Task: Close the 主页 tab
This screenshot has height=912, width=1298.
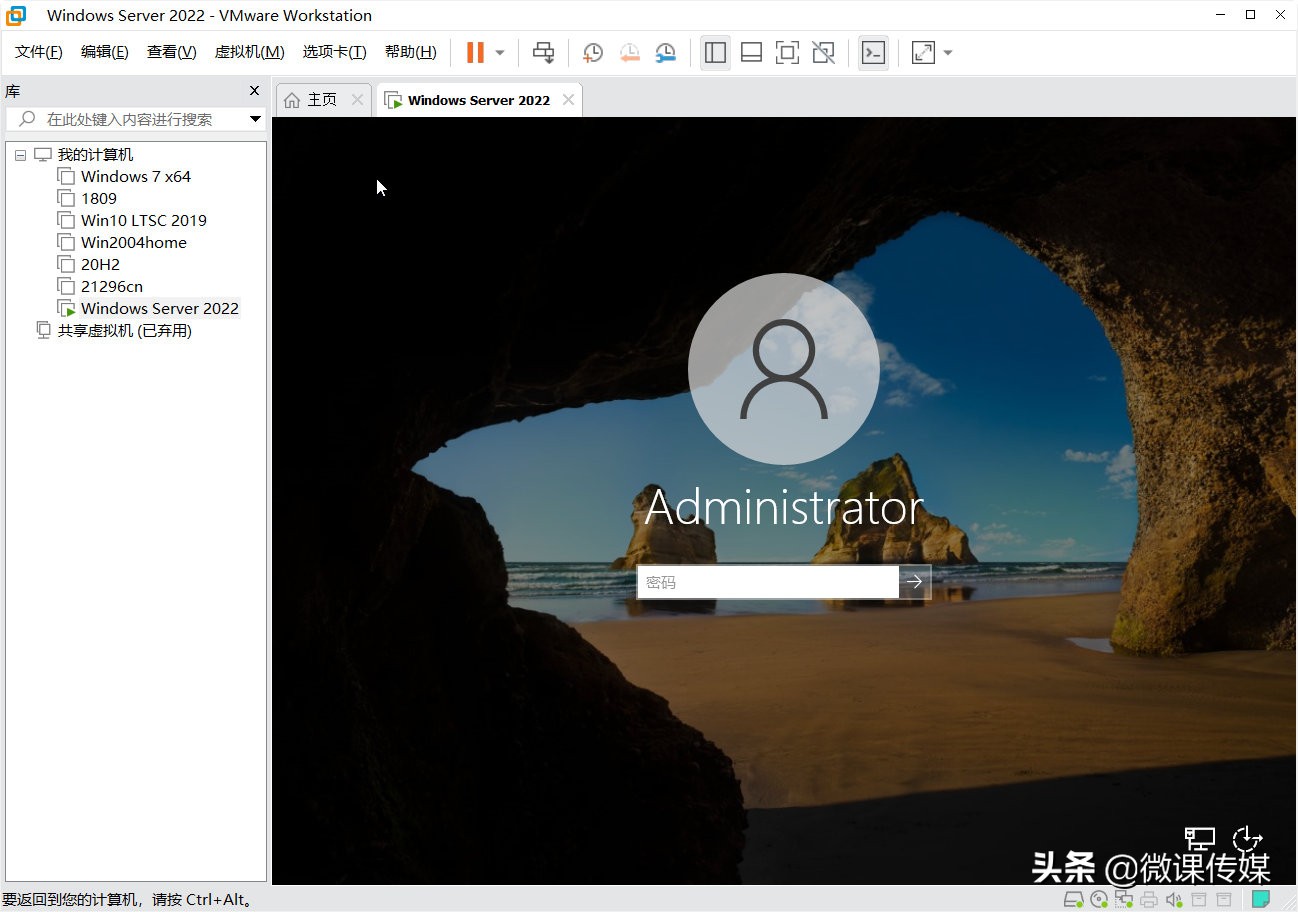Action: tap(358, 100)
